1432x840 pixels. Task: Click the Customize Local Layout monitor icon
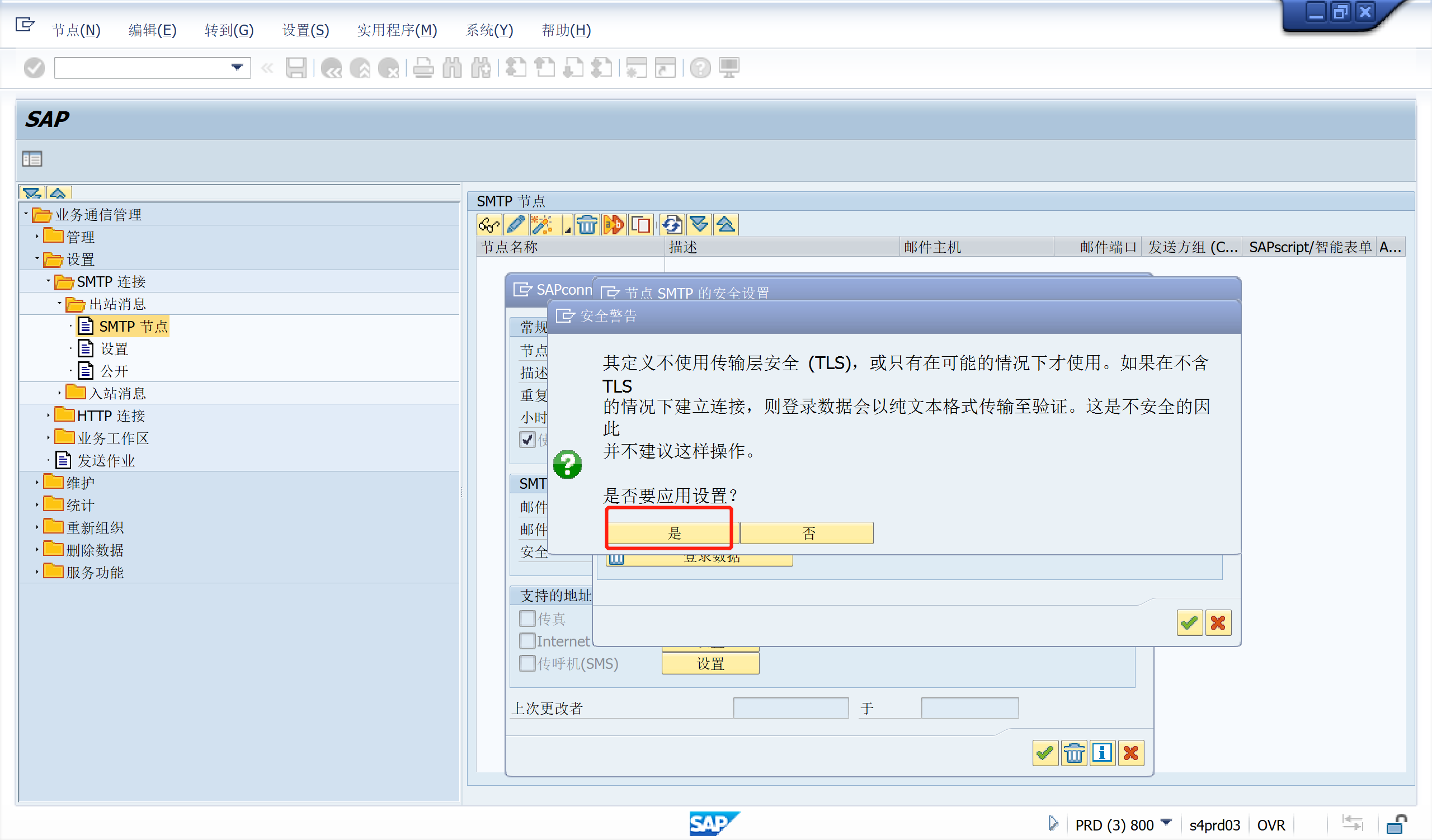pyautogui.click(x=729, y=68)
